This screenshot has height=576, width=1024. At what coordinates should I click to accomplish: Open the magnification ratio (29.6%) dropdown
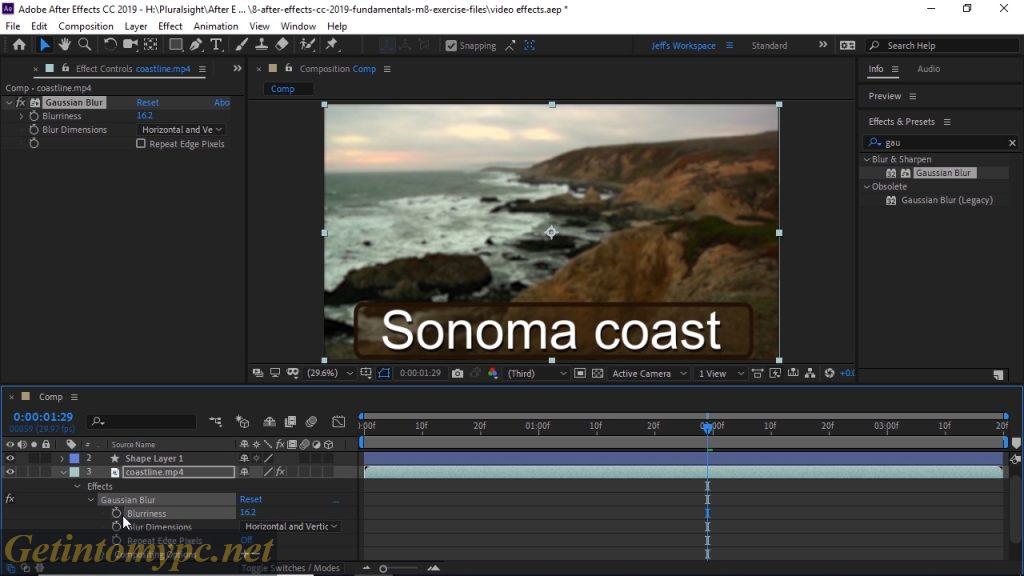point(330,374)
